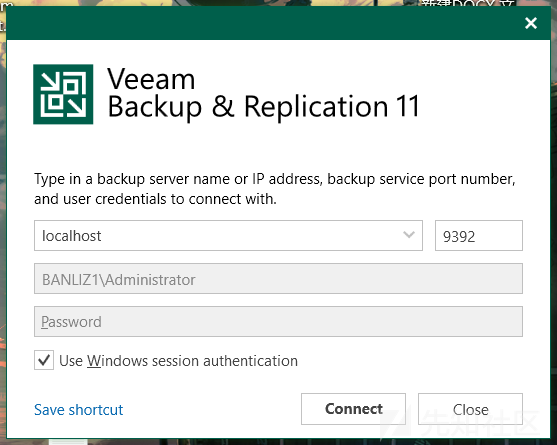Image resolution: width=557 pixels, height=445 pixels.
Task: Click the instruction text about backup server name
Action: pyautogui.click(x=275, y=189)
